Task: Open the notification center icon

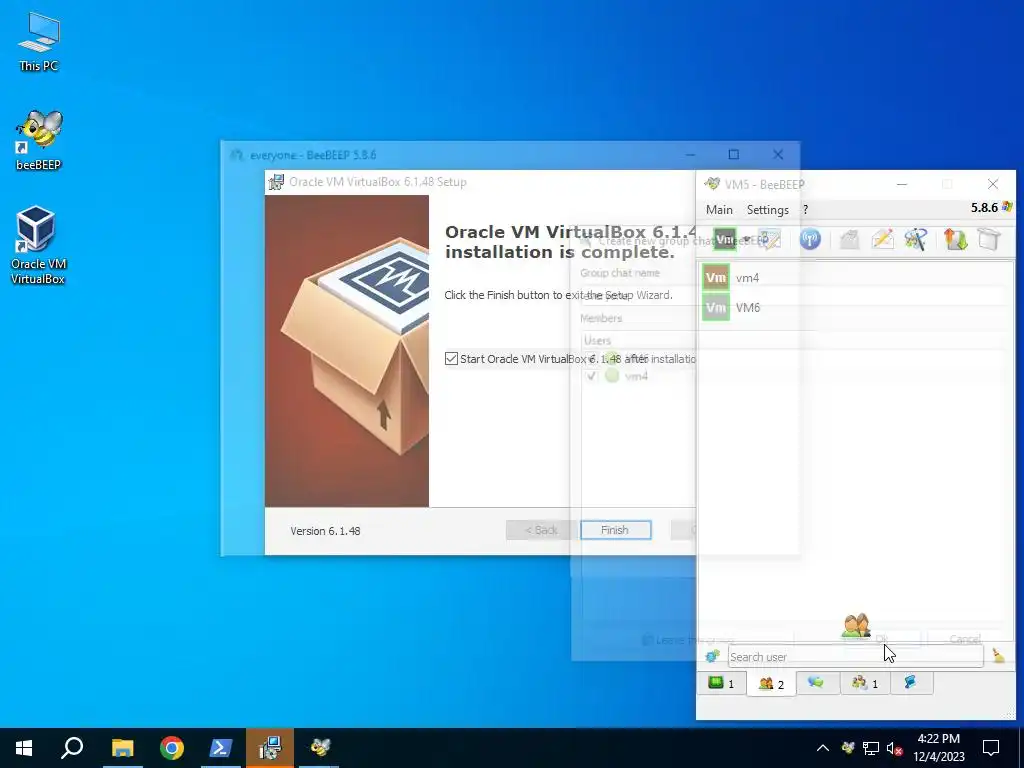Action: pos(991,748)
